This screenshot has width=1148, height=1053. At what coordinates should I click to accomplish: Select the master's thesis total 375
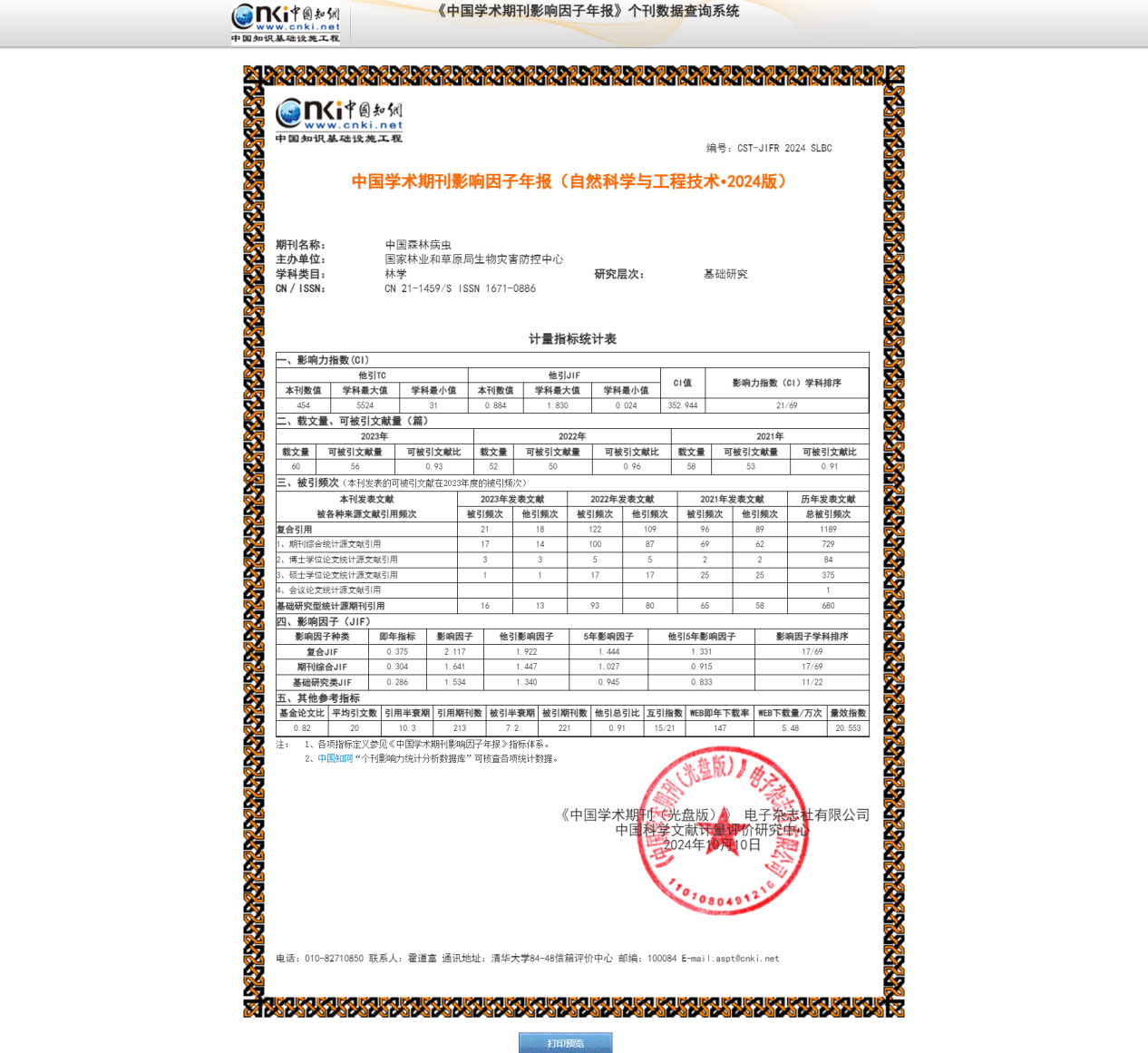click(x=828, y=575)
